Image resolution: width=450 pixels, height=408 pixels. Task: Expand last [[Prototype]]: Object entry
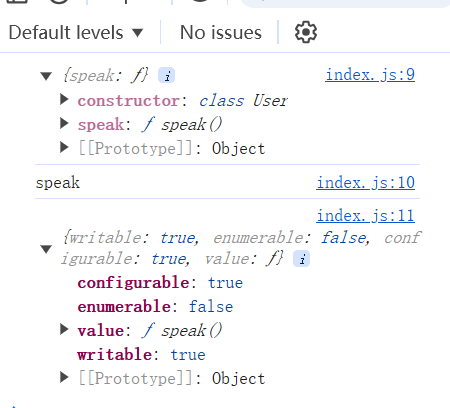[x=64, y=377]
